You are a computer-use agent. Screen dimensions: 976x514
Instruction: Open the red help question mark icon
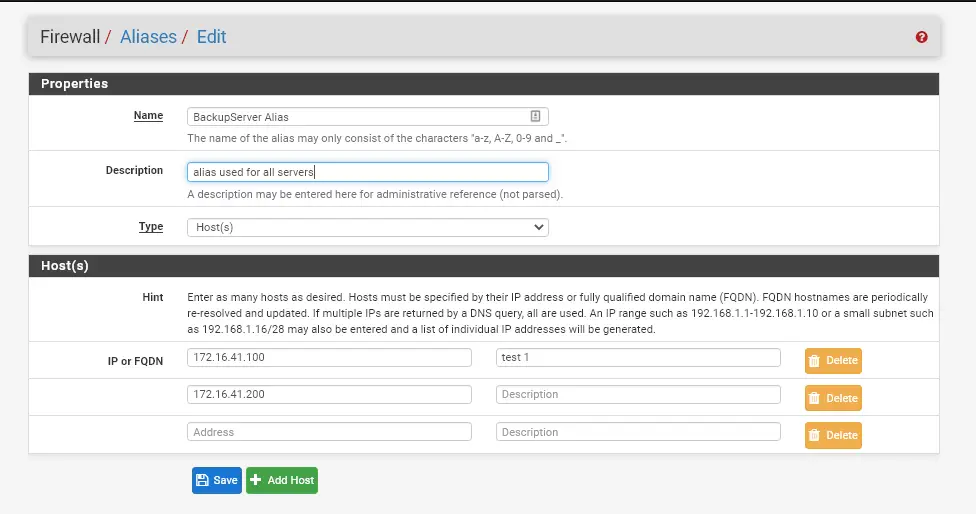[921, 37]
